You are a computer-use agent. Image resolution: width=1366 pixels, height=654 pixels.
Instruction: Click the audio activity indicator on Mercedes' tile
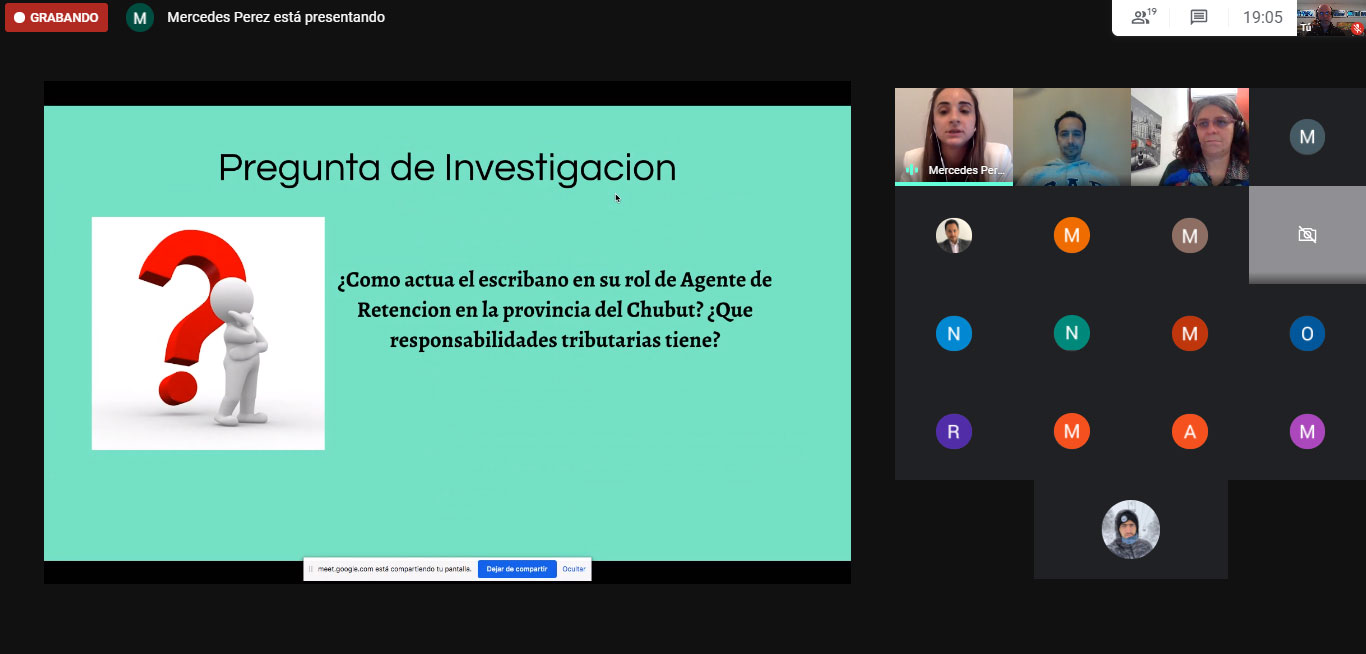pyautogui.click(x=911, y=170)
